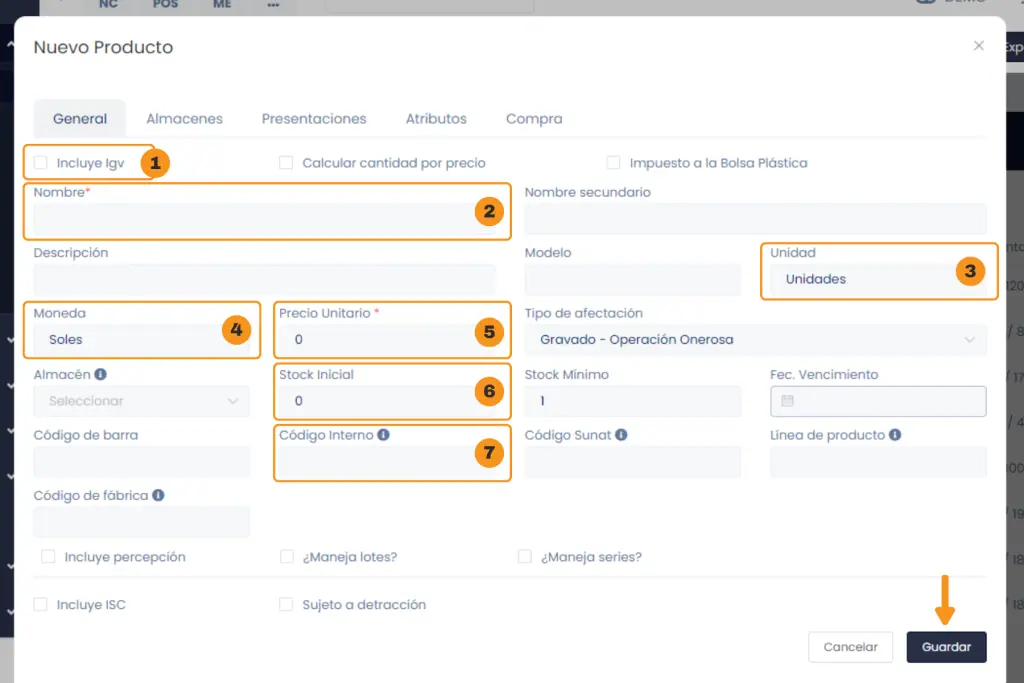This screenshot has height=683, width=1024.
Task: Close the Nuevo Producto dialog
Action: point(978,46)
